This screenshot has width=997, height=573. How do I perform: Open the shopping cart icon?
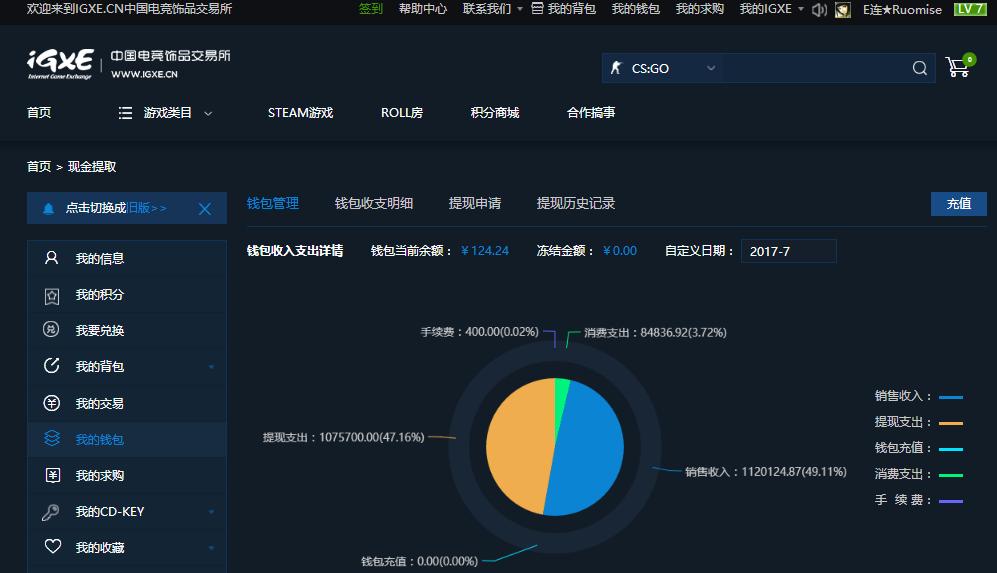click(x=958, y=67)
